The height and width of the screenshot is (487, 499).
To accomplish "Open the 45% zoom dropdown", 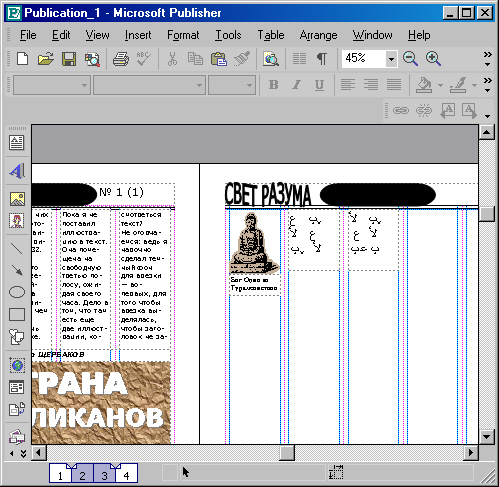I will pos(391,59).
